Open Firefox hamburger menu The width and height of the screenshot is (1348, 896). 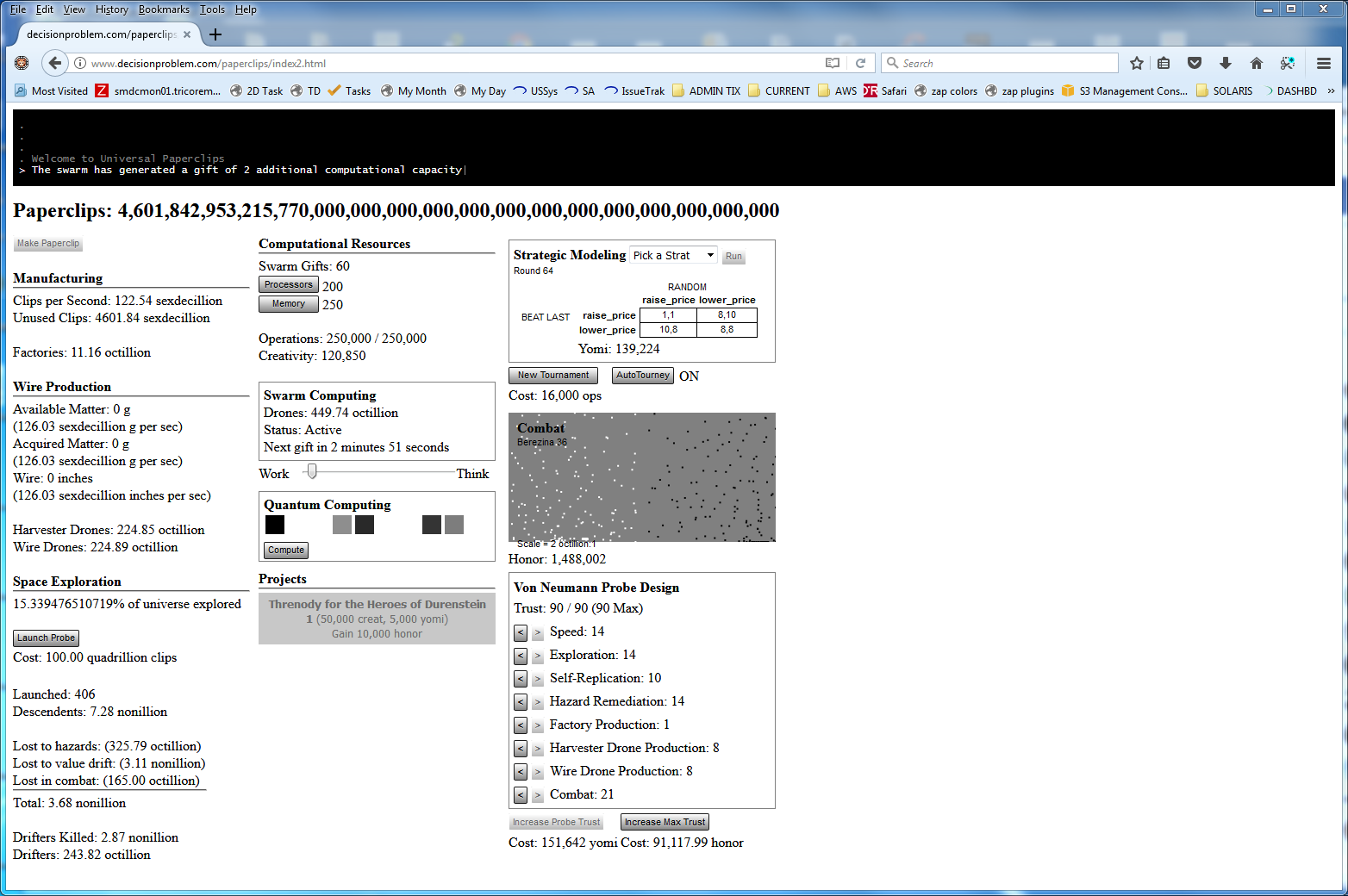pyautogui.click(x=1324, y=63)
